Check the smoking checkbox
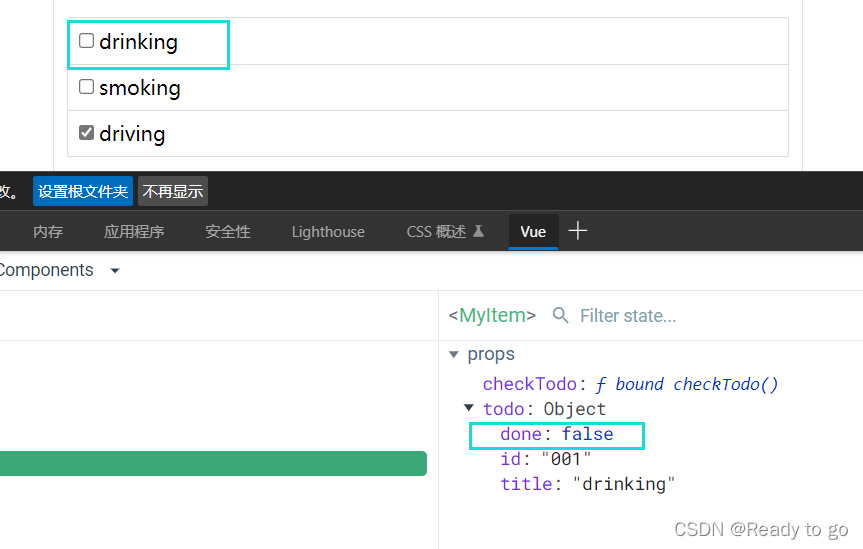Screen dimensions: 863x549 click(x=86, y=87)
